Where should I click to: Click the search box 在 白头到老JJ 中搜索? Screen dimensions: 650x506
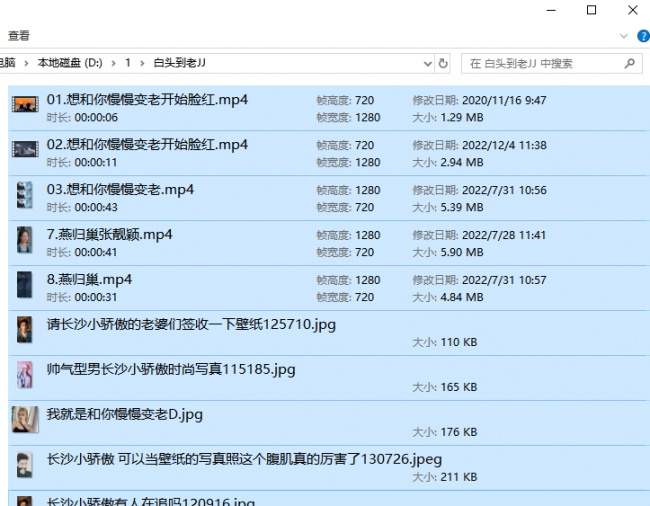pyautogui.click(x=552, y=63)
